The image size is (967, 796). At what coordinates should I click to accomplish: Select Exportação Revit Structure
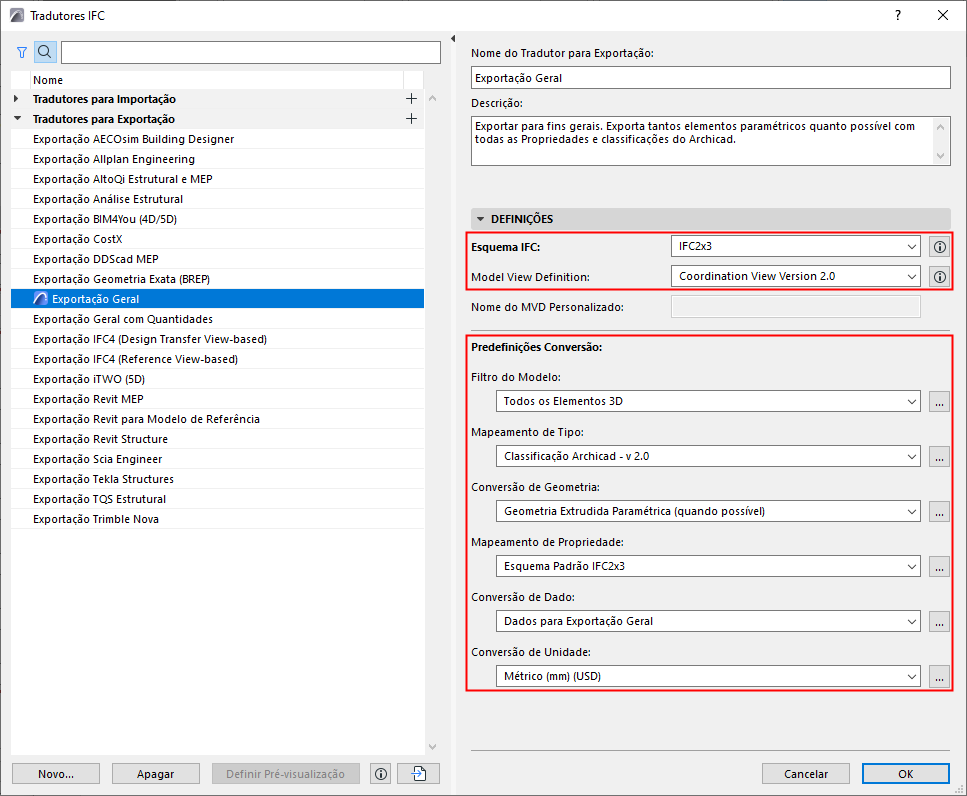pyautogui.click(x=217, y=439)
